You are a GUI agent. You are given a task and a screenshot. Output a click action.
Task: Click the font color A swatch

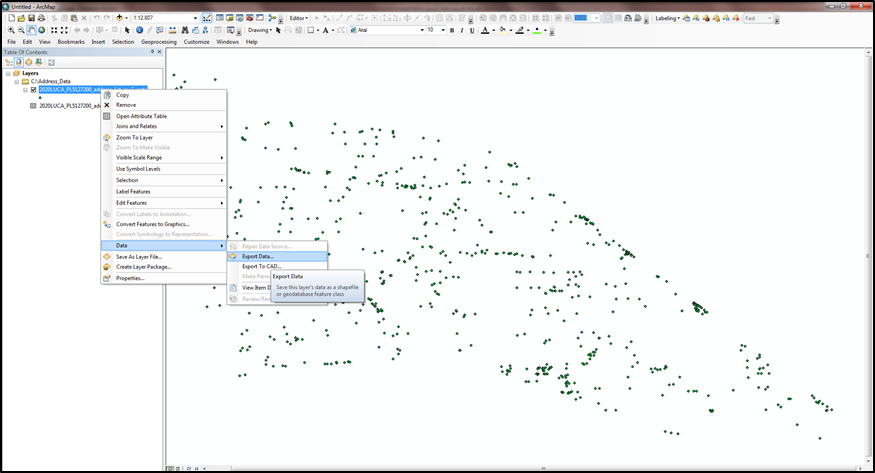(x=485, y=30)
